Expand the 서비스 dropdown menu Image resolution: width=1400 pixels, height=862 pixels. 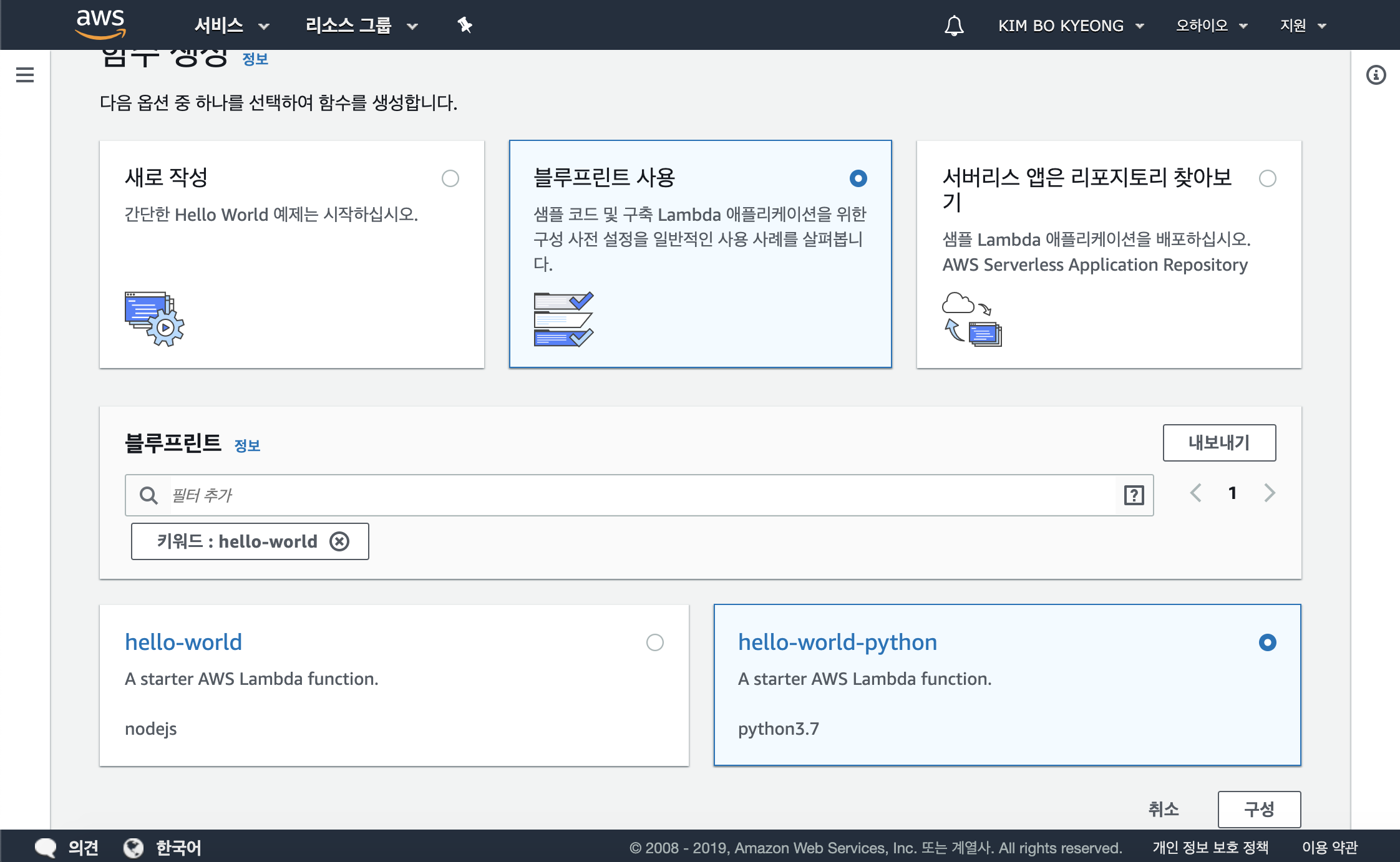point(231,26)
